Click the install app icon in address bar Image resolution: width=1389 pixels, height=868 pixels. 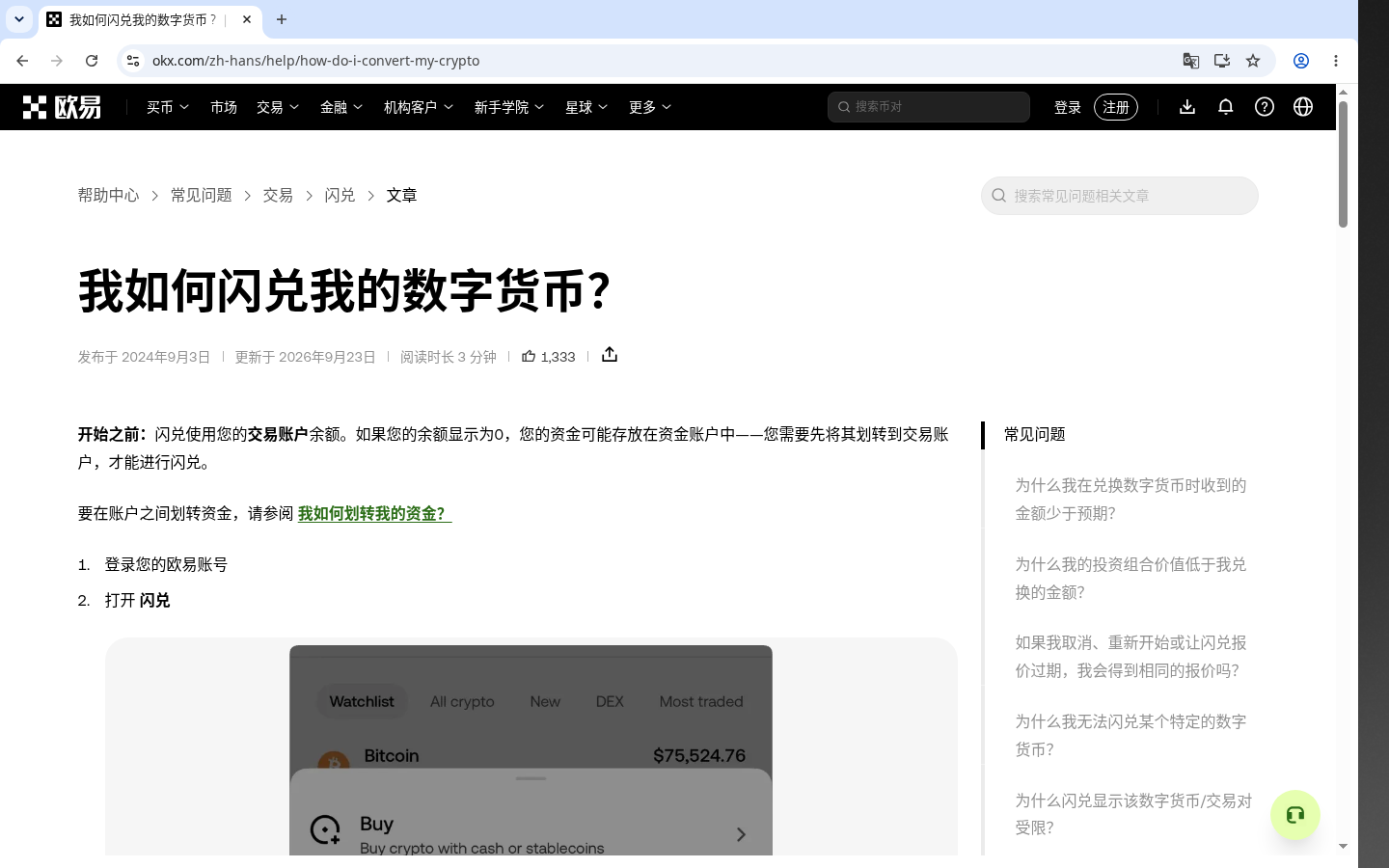tap(1222, 61)
